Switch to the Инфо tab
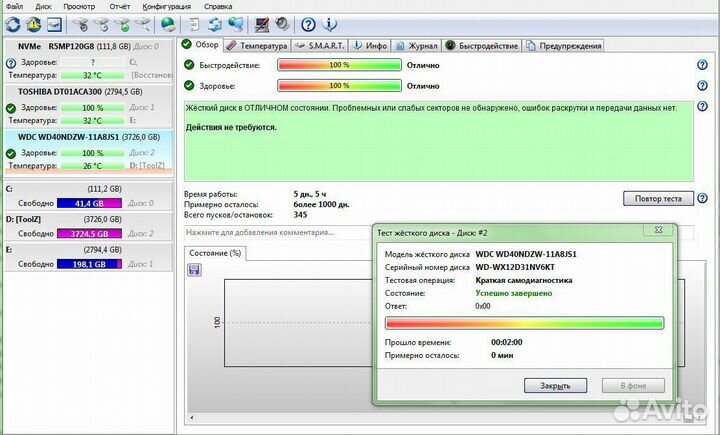Image resolution: width=720 pixels, height=435 pixels. click(370, 45)
